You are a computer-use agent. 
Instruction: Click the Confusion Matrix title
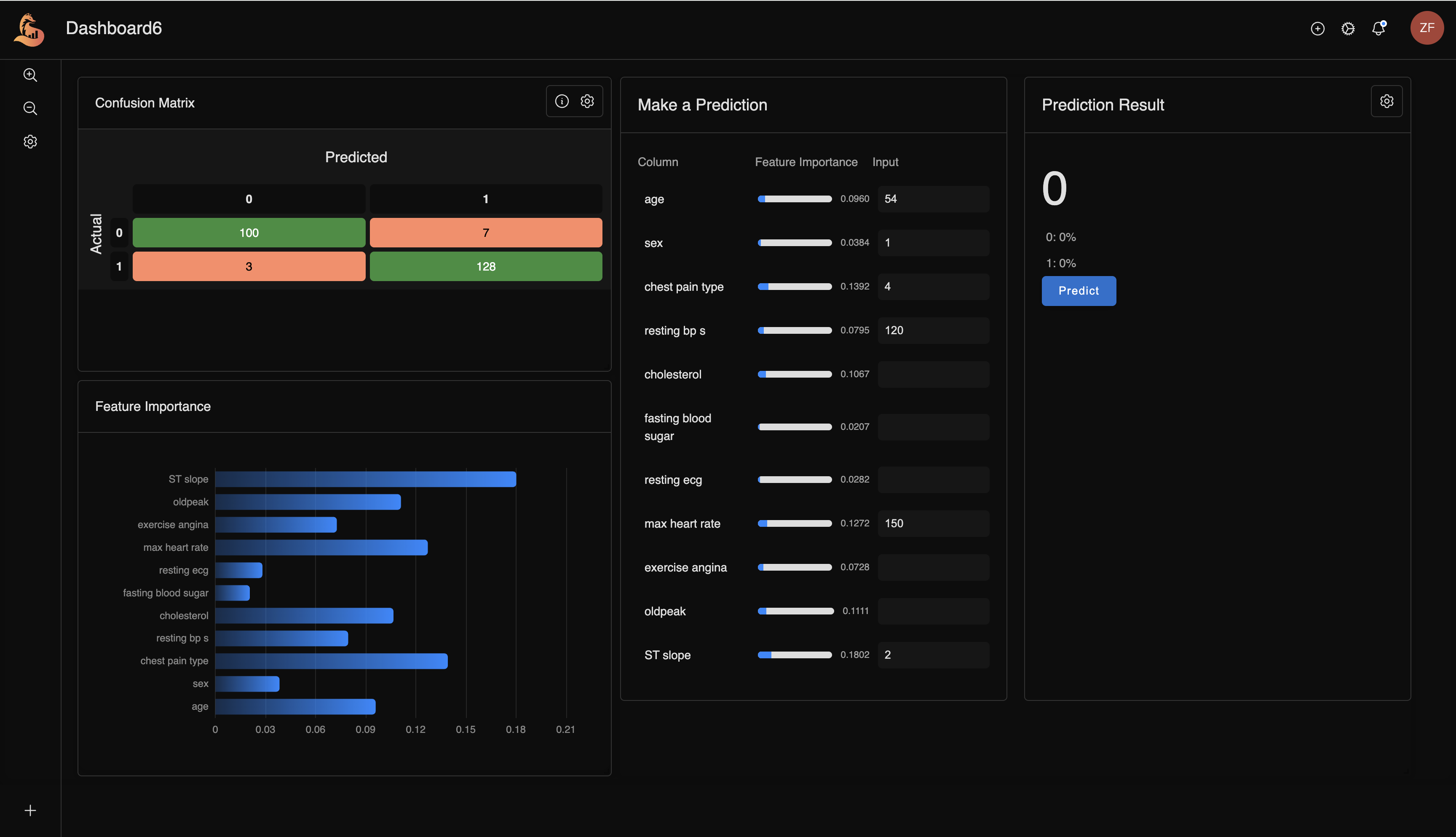tap(145, 103)
